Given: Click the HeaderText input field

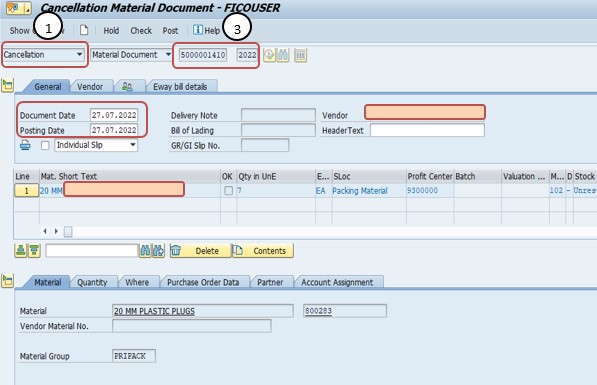Looking at the screenshot, I should coord(427,130).
